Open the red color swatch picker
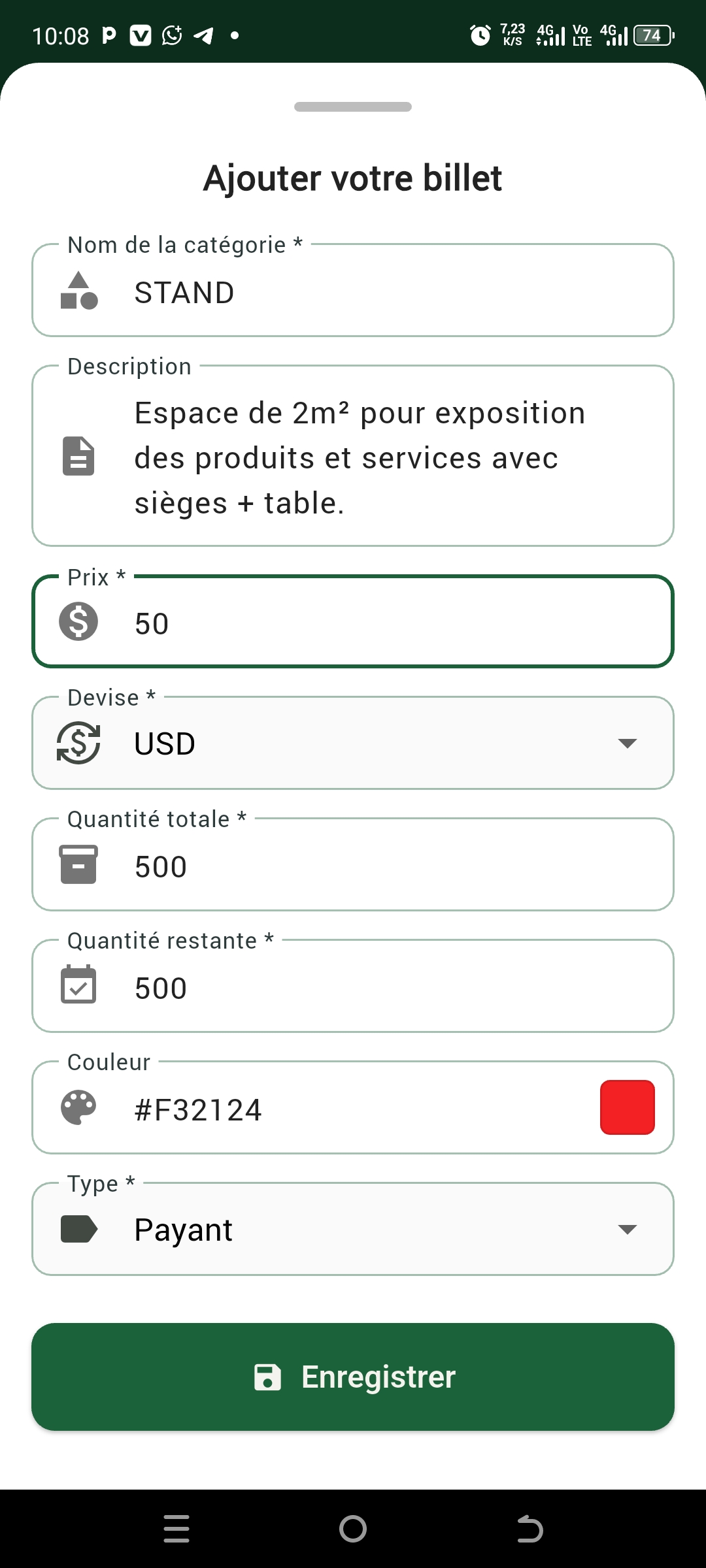This screenshot has width=706, height=1568. pos(627,1107)
